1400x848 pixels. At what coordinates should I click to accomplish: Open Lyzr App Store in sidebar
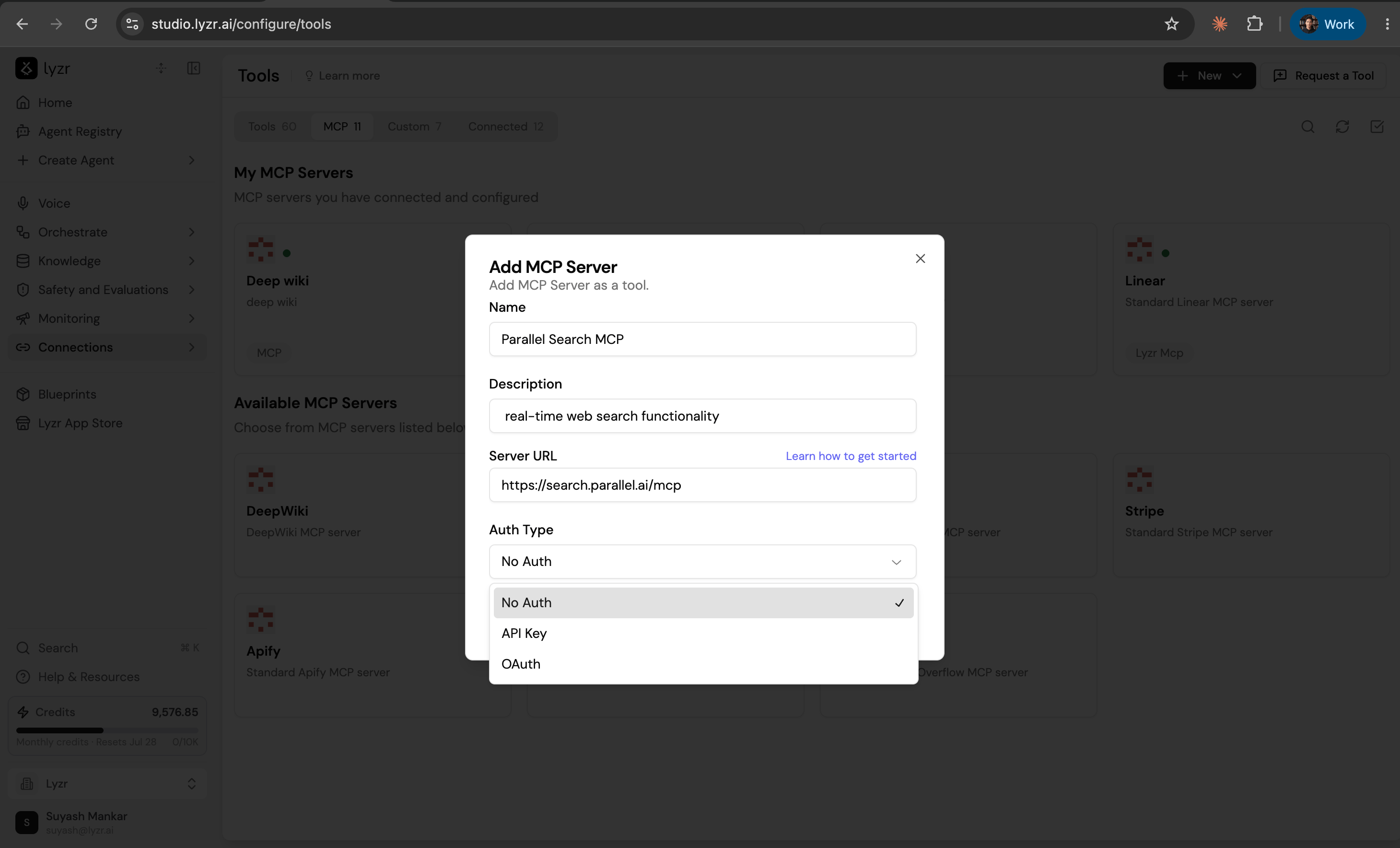(x=107, y=423)
